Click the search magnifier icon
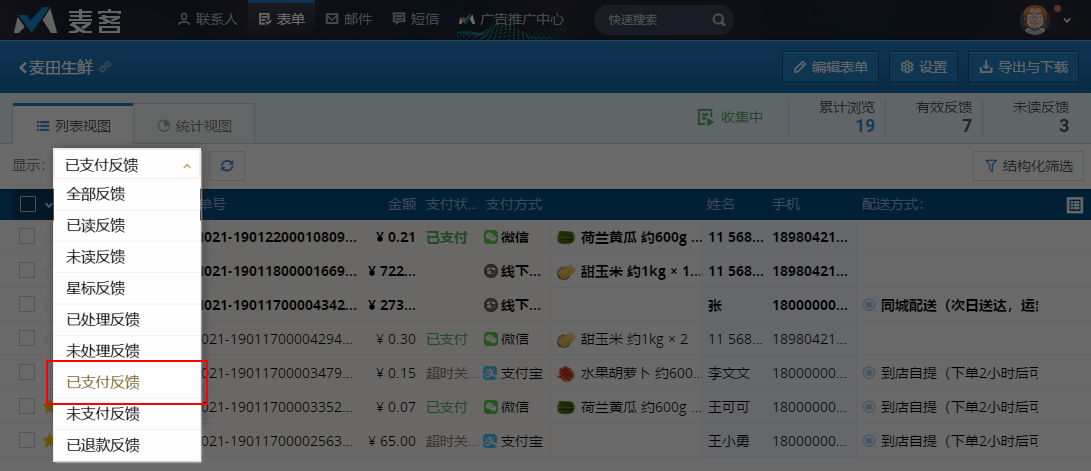The height and width of the screenshot is (471, 1091). coord(718,19)
